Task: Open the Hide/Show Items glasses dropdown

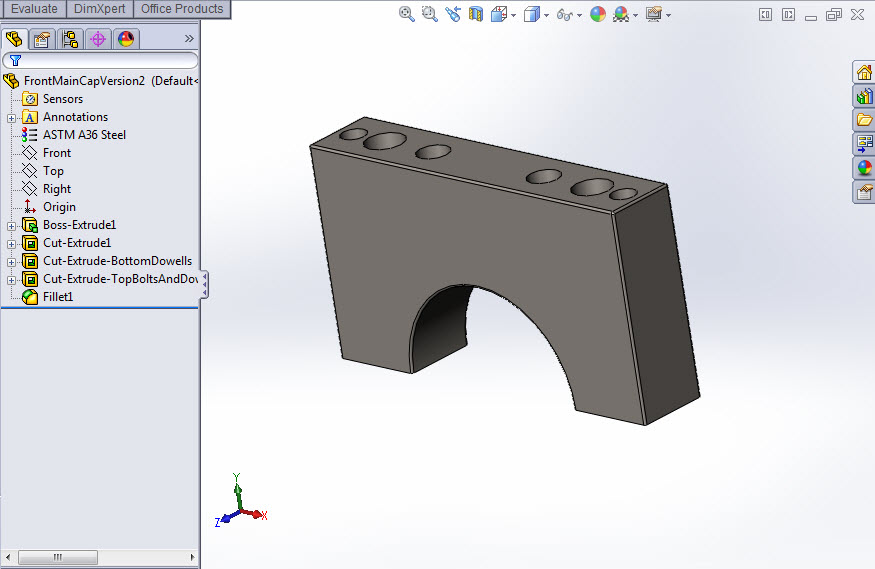Action: coord(580,15)
